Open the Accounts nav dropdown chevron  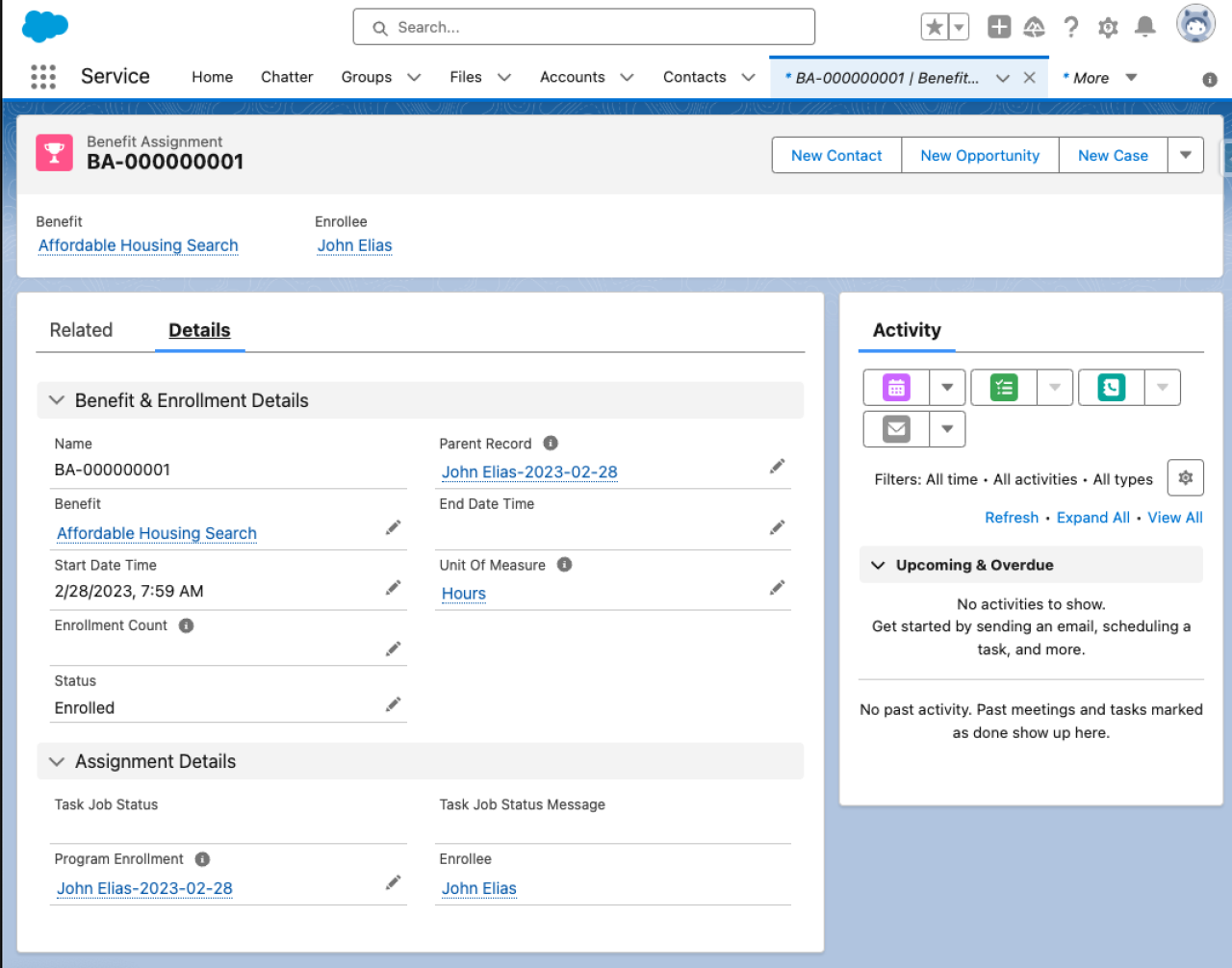(x=628, y=78)
